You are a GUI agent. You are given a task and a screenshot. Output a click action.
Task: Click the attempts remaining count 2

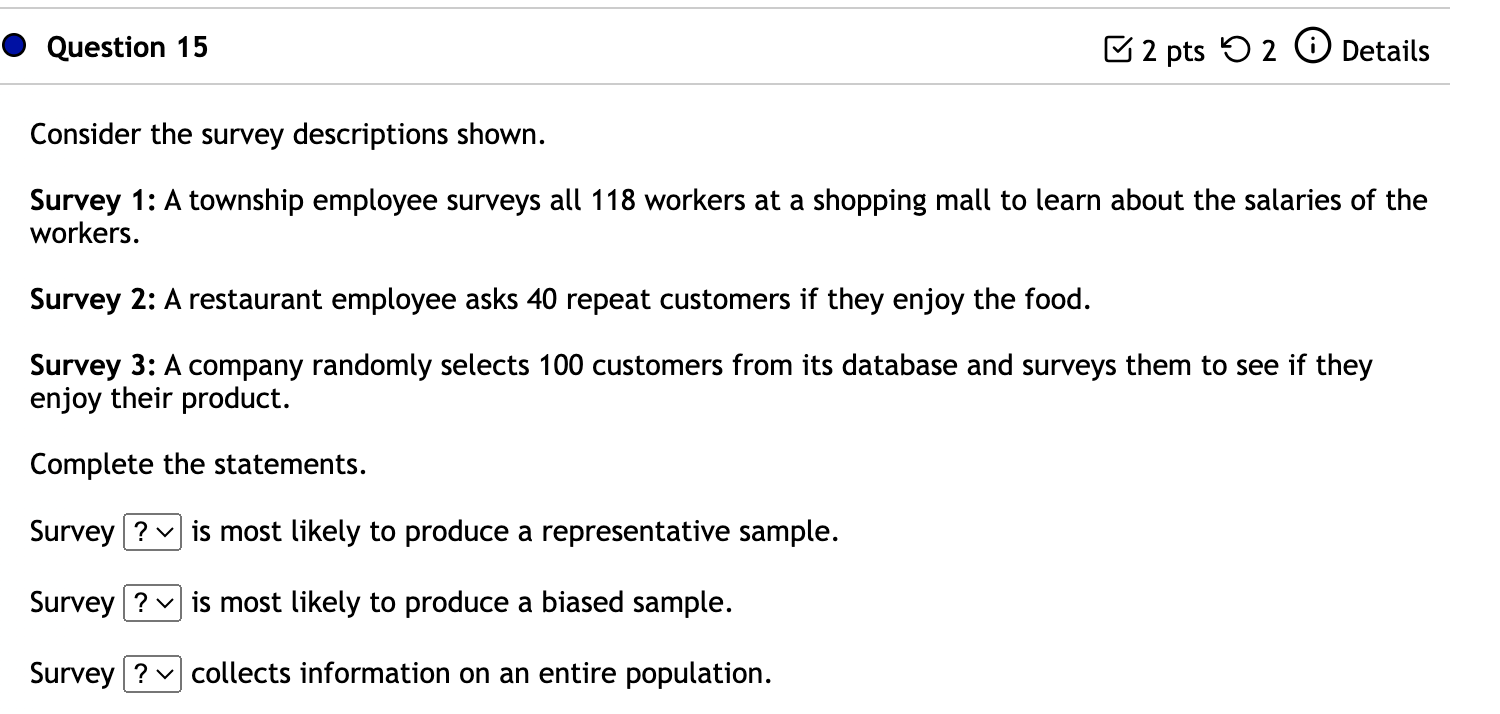pos(1267,50)
